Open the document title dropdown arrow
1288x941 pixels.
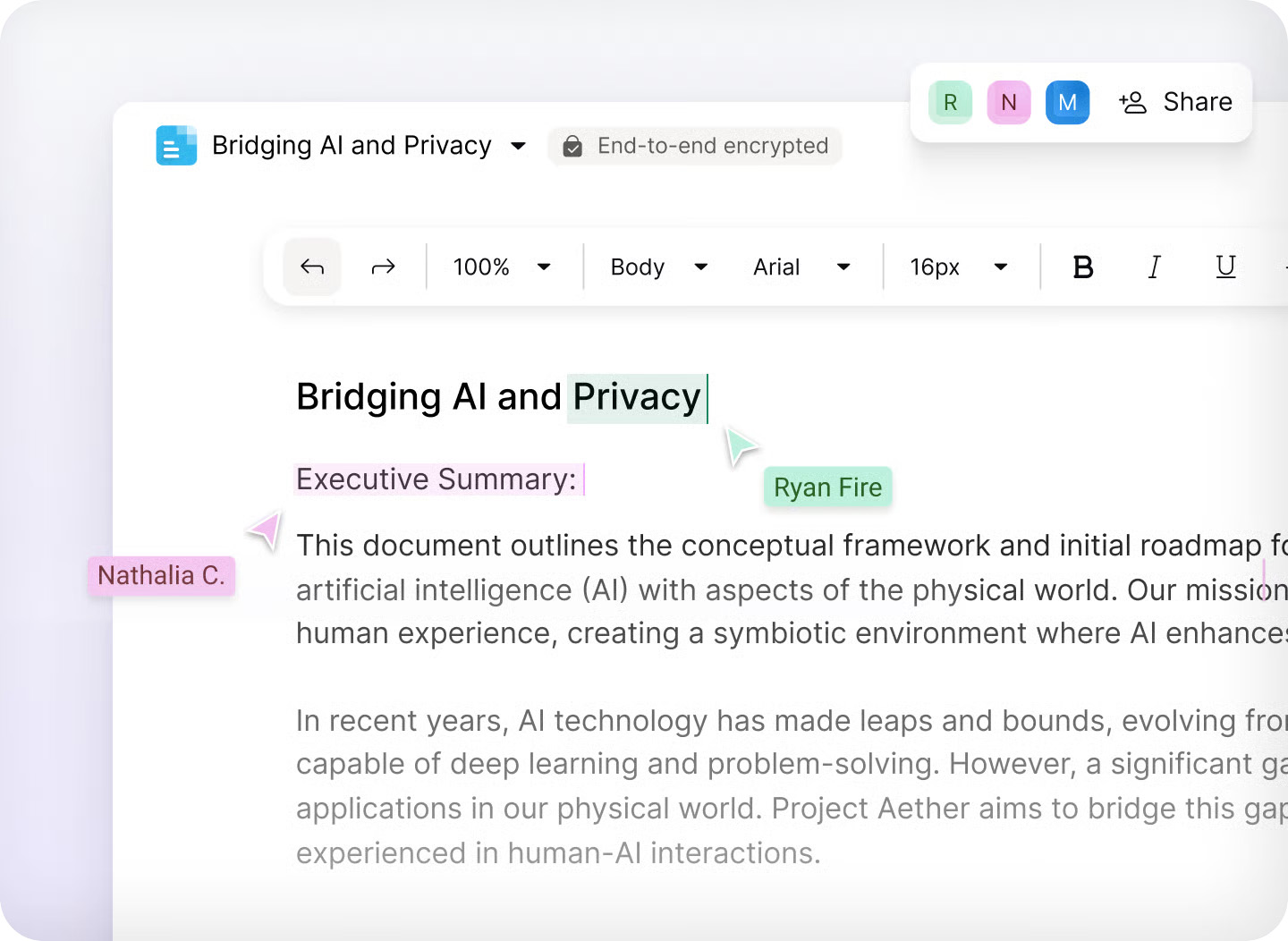pos(518,146)
